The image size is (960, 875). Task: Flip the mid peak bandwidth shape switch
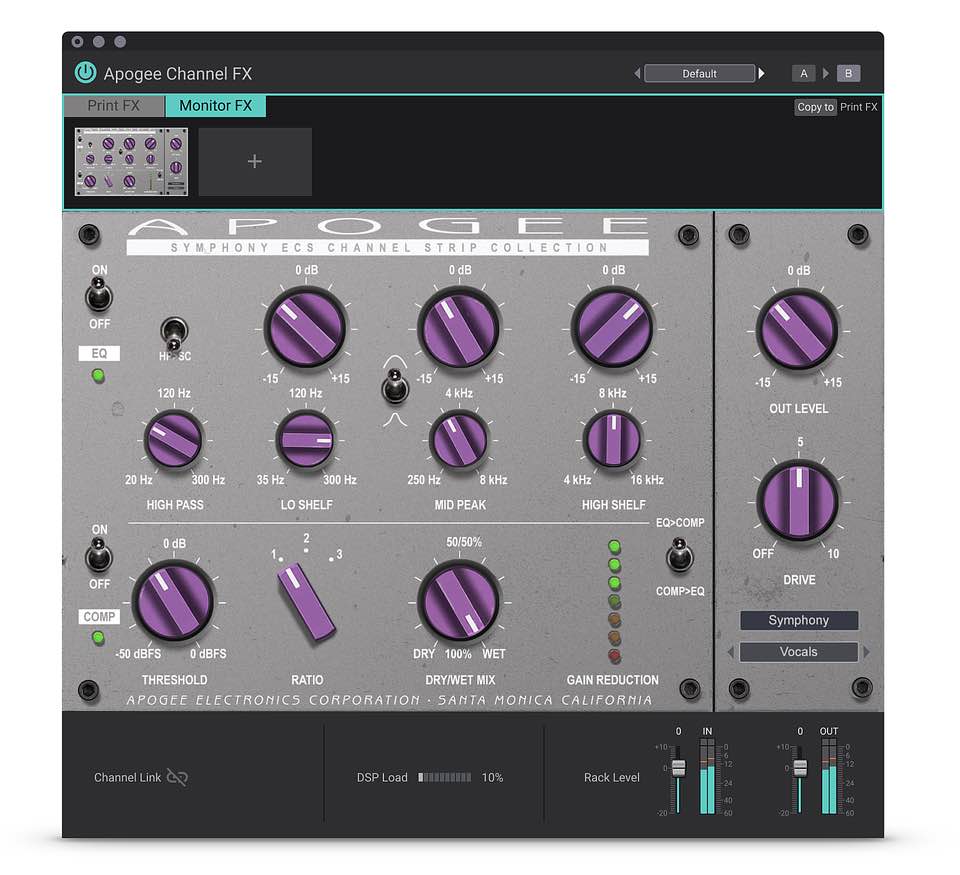pyautogui.click(x=395, y=386)
